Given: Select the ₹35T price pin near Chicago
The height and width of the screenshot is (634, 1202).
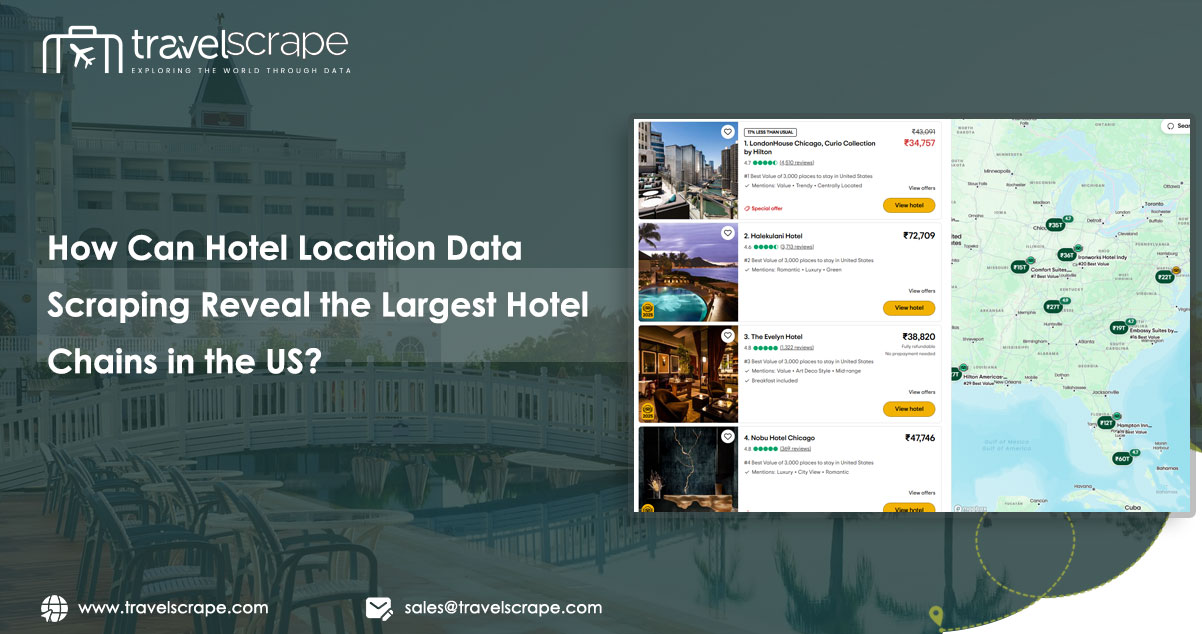Looking at the screenshot, I should [1055, 223].
